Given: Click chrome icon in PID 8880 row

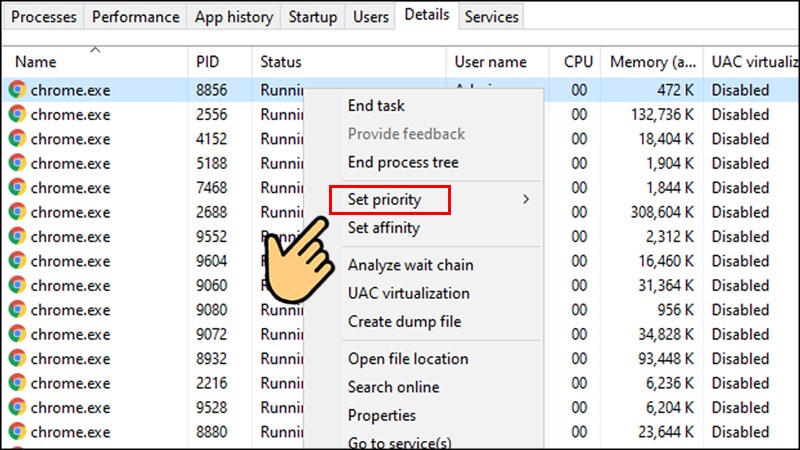Looking at the screenshot, I should click(x=17, y=432).
